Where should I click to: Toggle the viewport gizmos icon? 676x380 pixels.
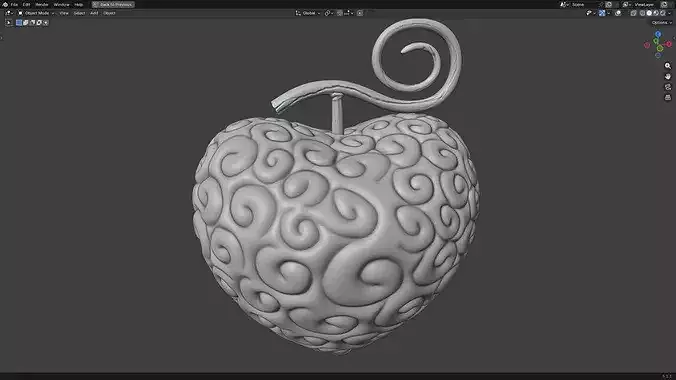(602, 13)
